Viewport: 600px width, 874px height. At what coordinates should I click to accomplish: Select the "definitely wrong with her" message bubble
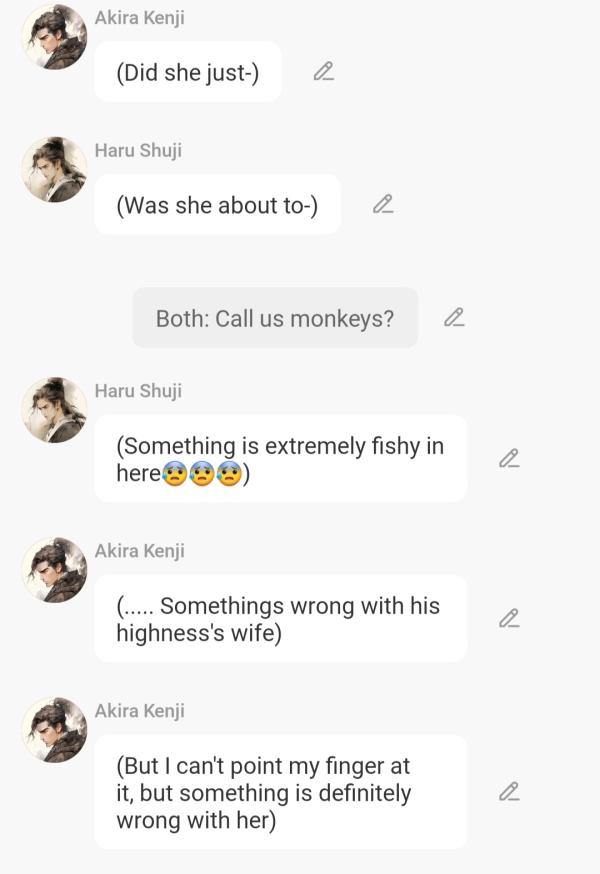coord(280,792)
